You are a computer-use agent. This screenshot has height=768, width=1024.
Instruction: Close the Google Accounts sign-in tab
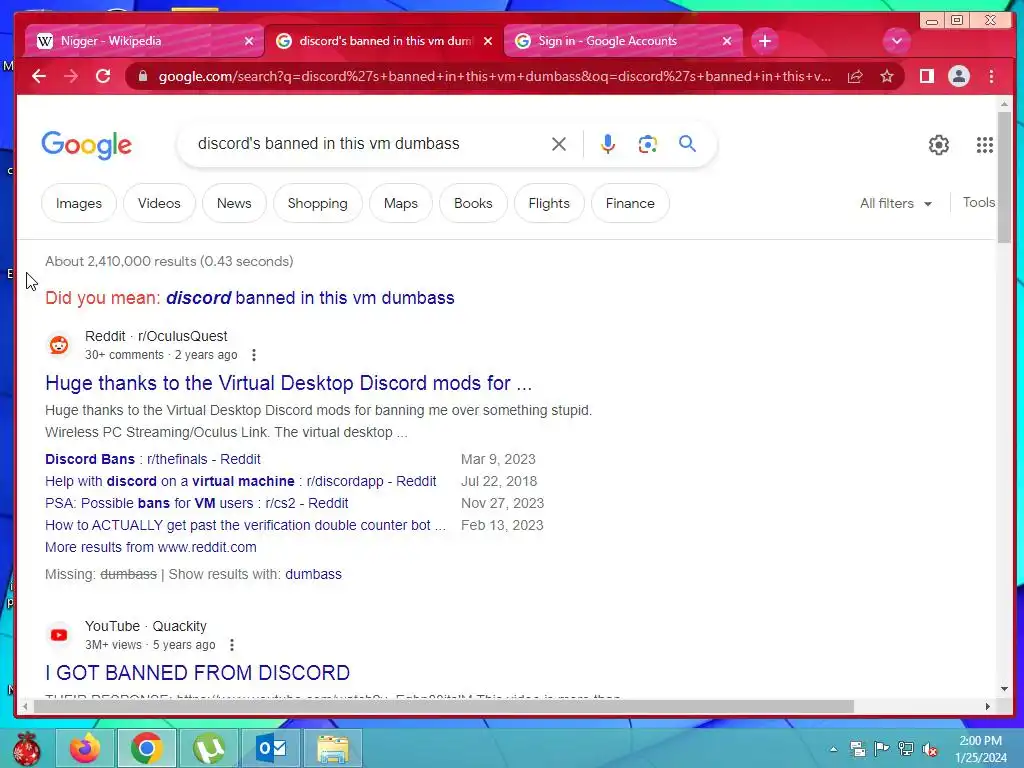click(727, 41)
